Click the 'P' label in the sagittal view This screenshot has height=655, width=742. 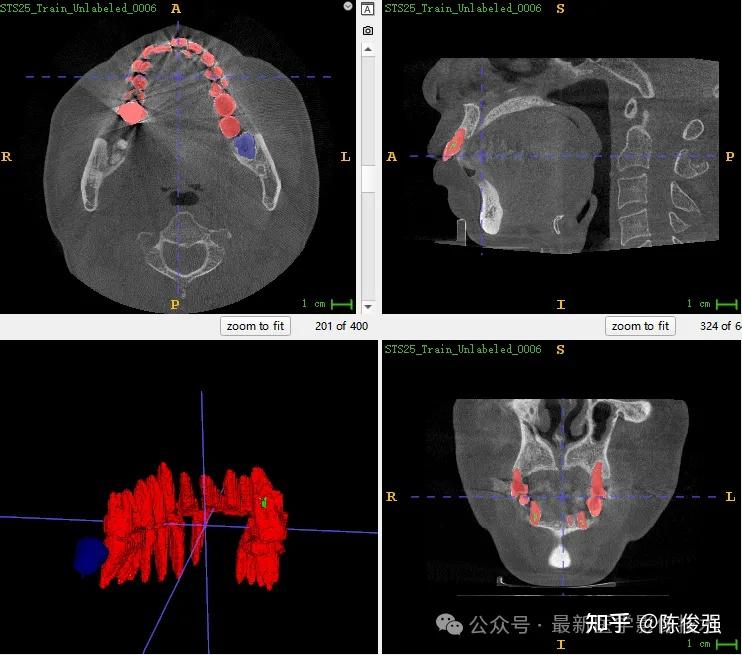tap(730, 157)
